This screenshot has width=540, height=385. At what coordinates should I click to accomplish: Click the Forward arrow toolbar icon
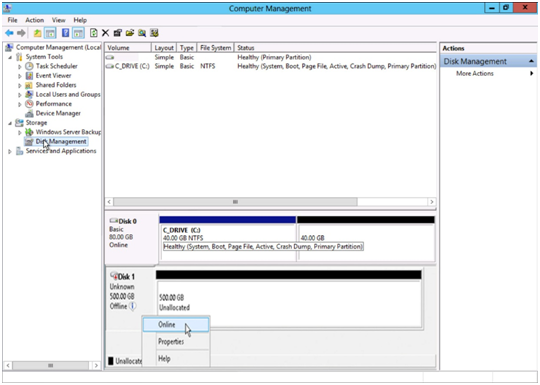[x=21, y=33]
